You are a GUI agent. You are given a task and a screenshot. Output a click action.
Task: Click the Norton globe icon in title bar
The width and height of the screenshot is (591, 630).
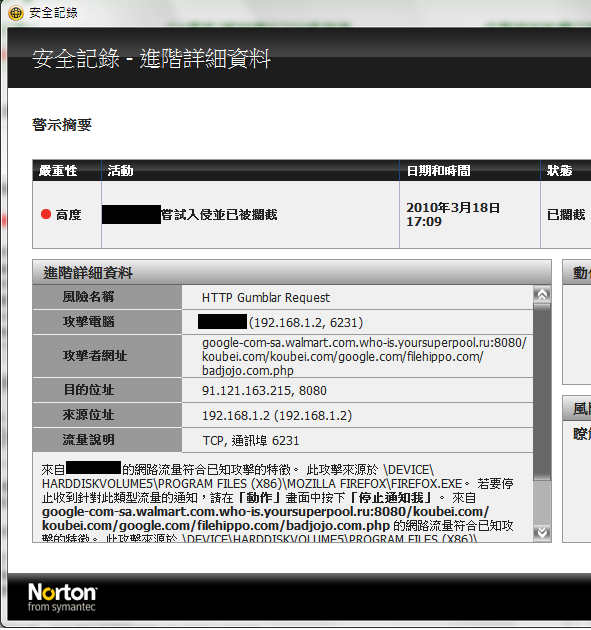tap(16, 13)
